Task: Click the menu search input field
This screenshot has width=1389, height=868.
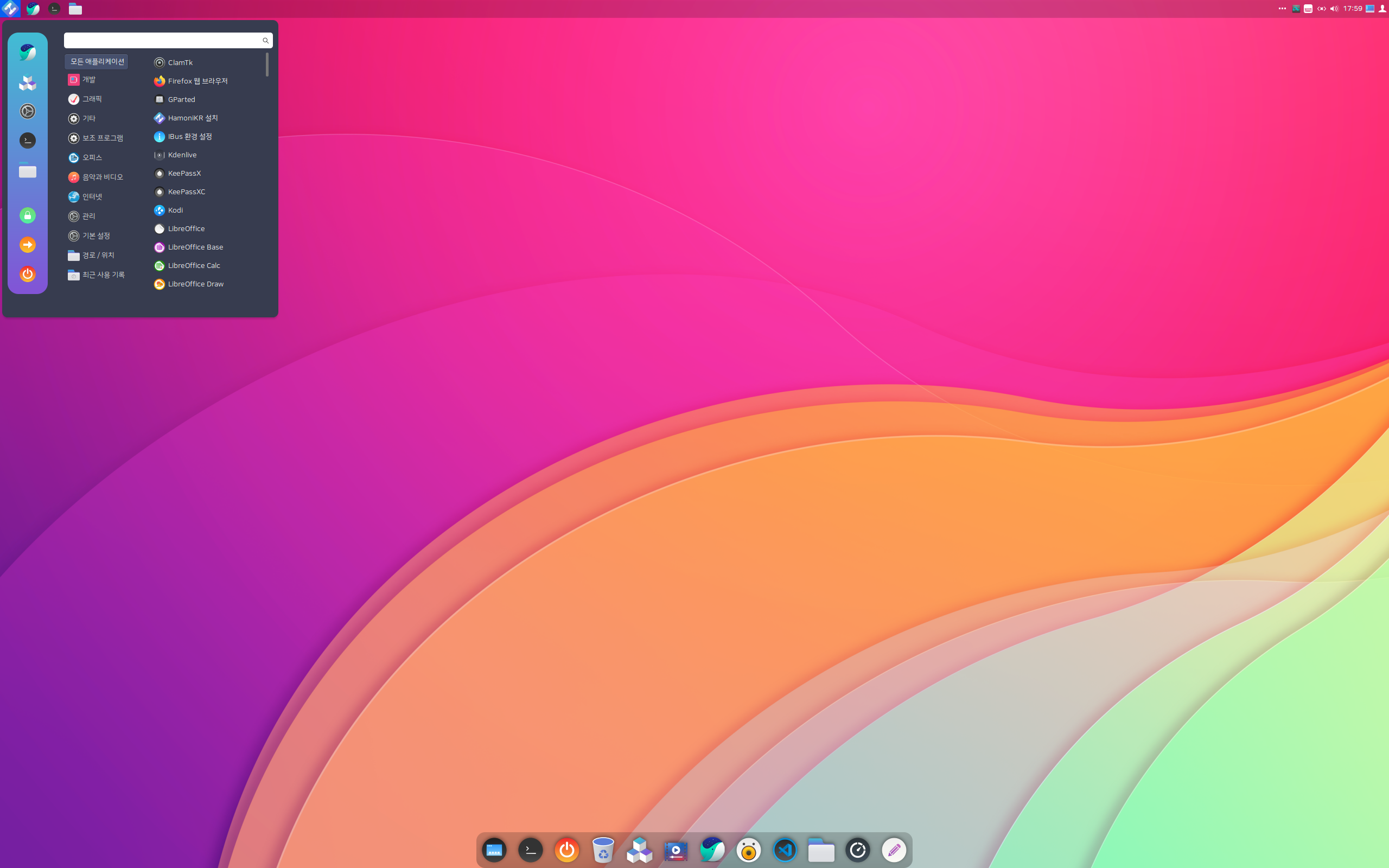Action: click(168, 40)
